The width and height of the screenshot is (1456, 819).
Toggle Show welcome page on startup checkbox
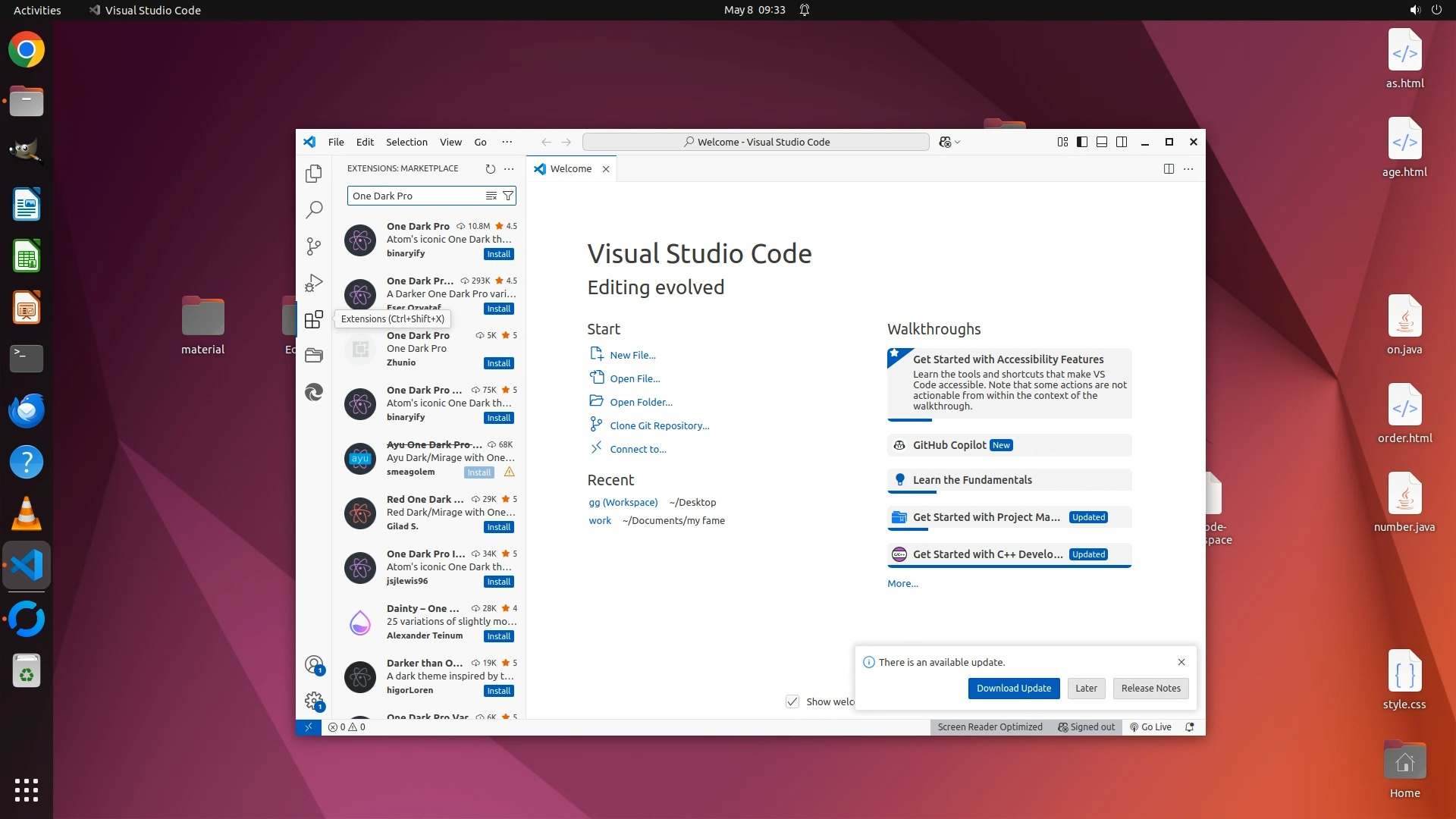point(792,701)
